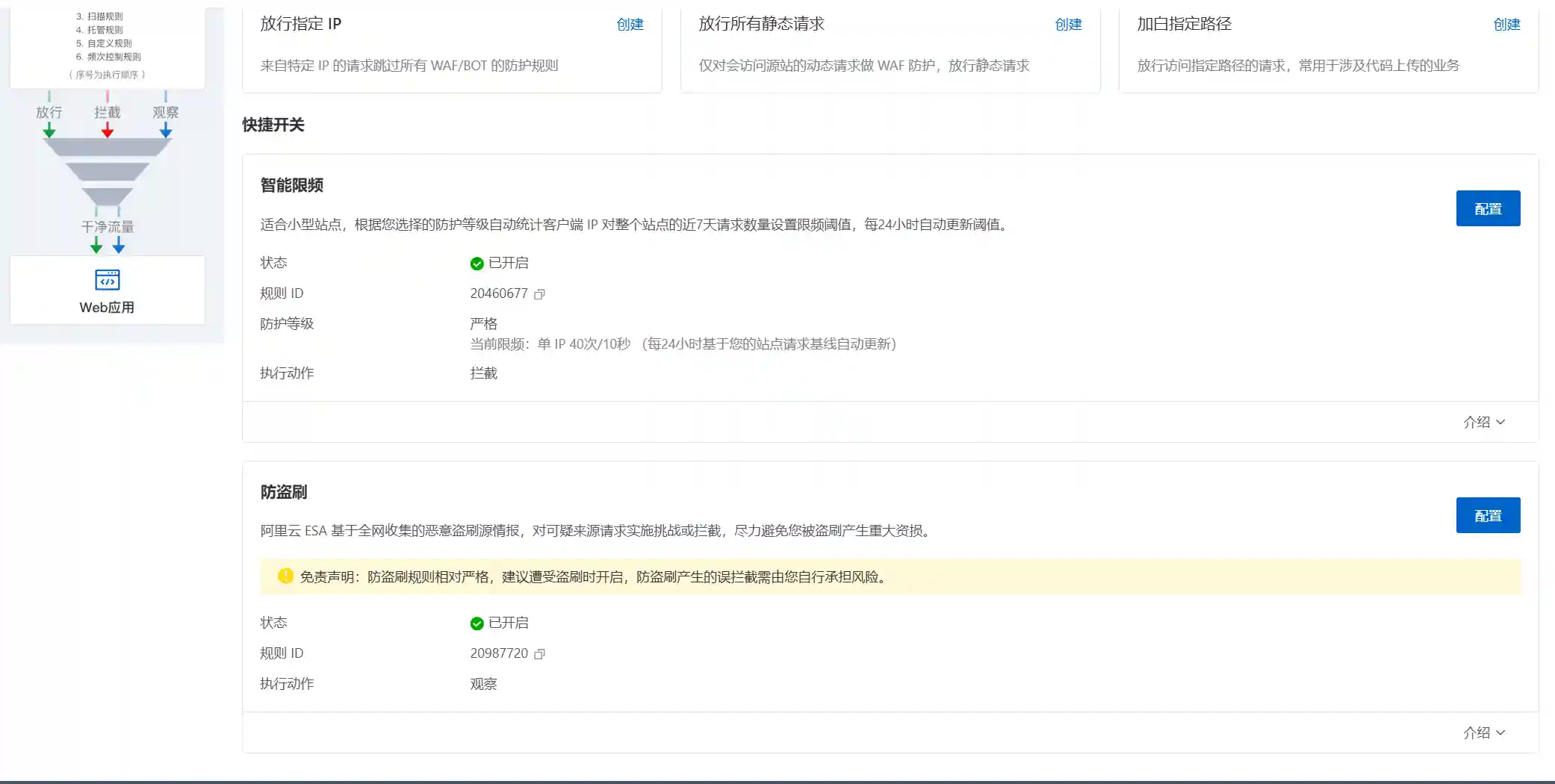Click the Web应用 label
The height and width of the screenshot is (784, 1555).
(x=107, y=308)
